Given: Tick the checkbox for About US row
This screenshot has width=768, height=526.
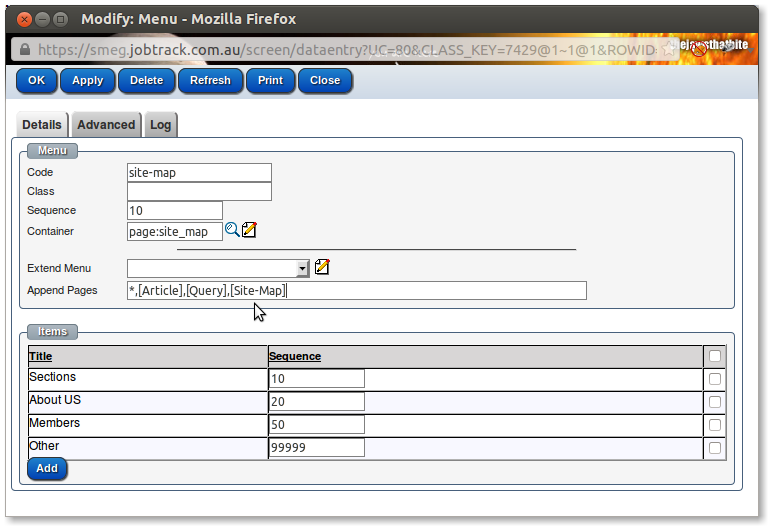Looking at the screenshot, I should (x=714, y=402).
